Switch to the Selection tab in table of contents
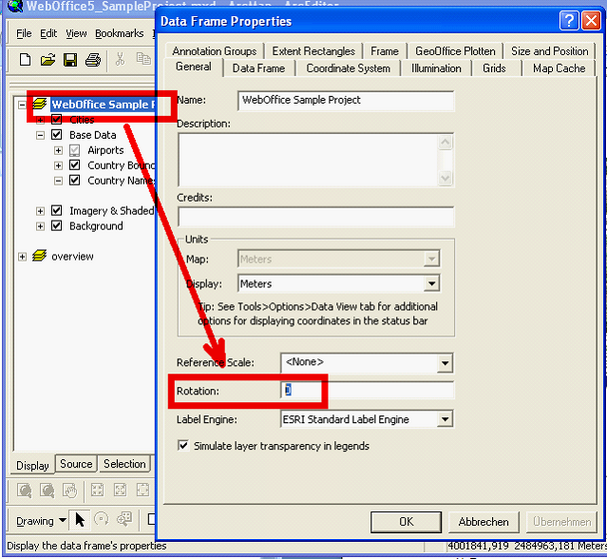 tap(124, 464)
